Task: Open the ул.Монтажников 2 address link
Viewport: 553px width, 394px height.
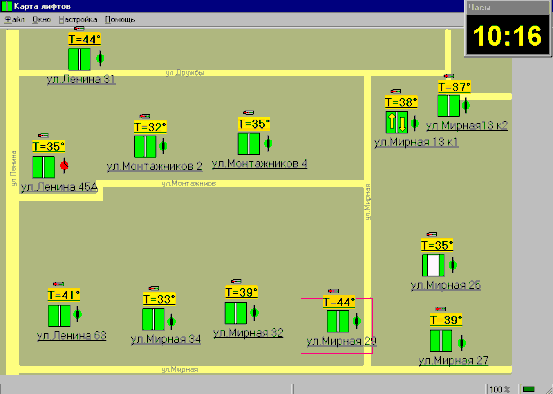Action: tap(154, 166)
